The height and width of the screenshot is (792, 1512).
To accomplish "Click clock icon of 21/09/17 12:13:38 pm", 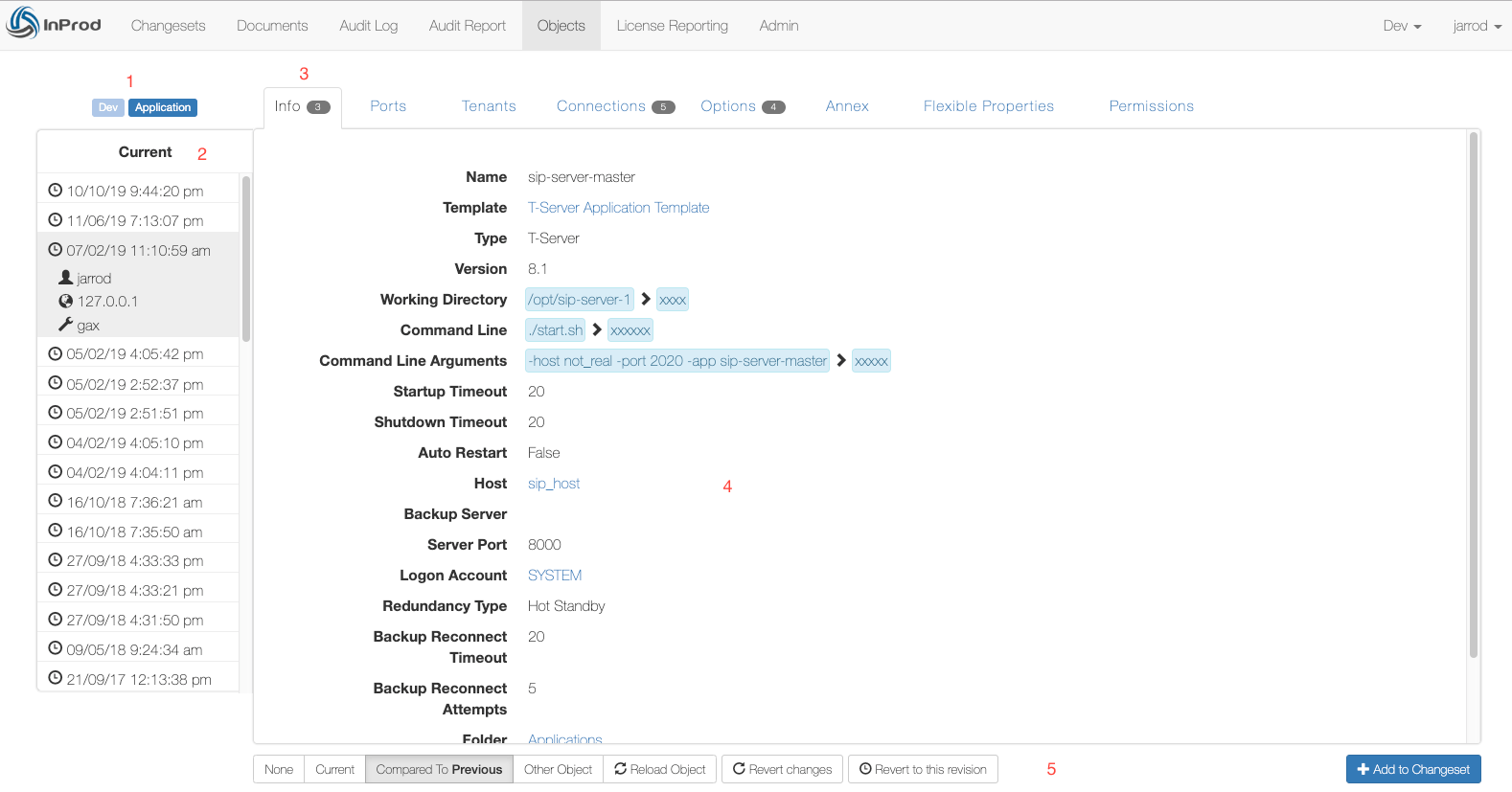I will [x=56, y=678].
